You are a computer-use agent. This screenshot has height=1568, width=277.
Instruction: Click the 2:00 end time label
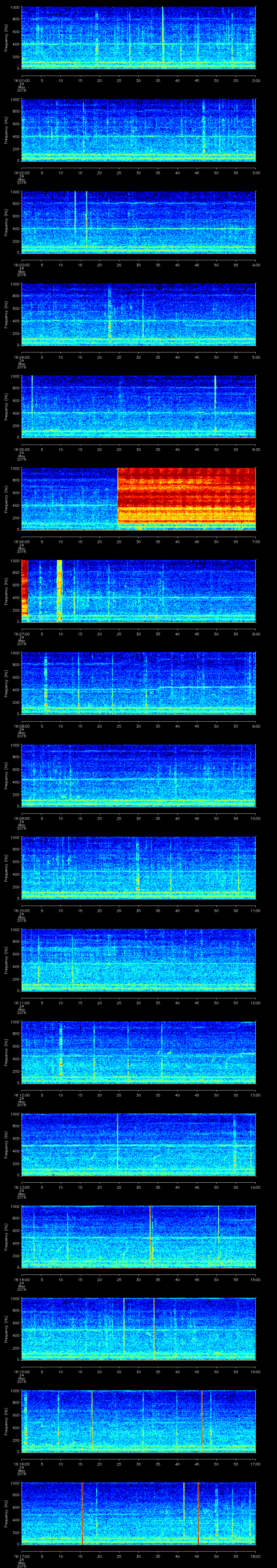(x=256, y=80)
